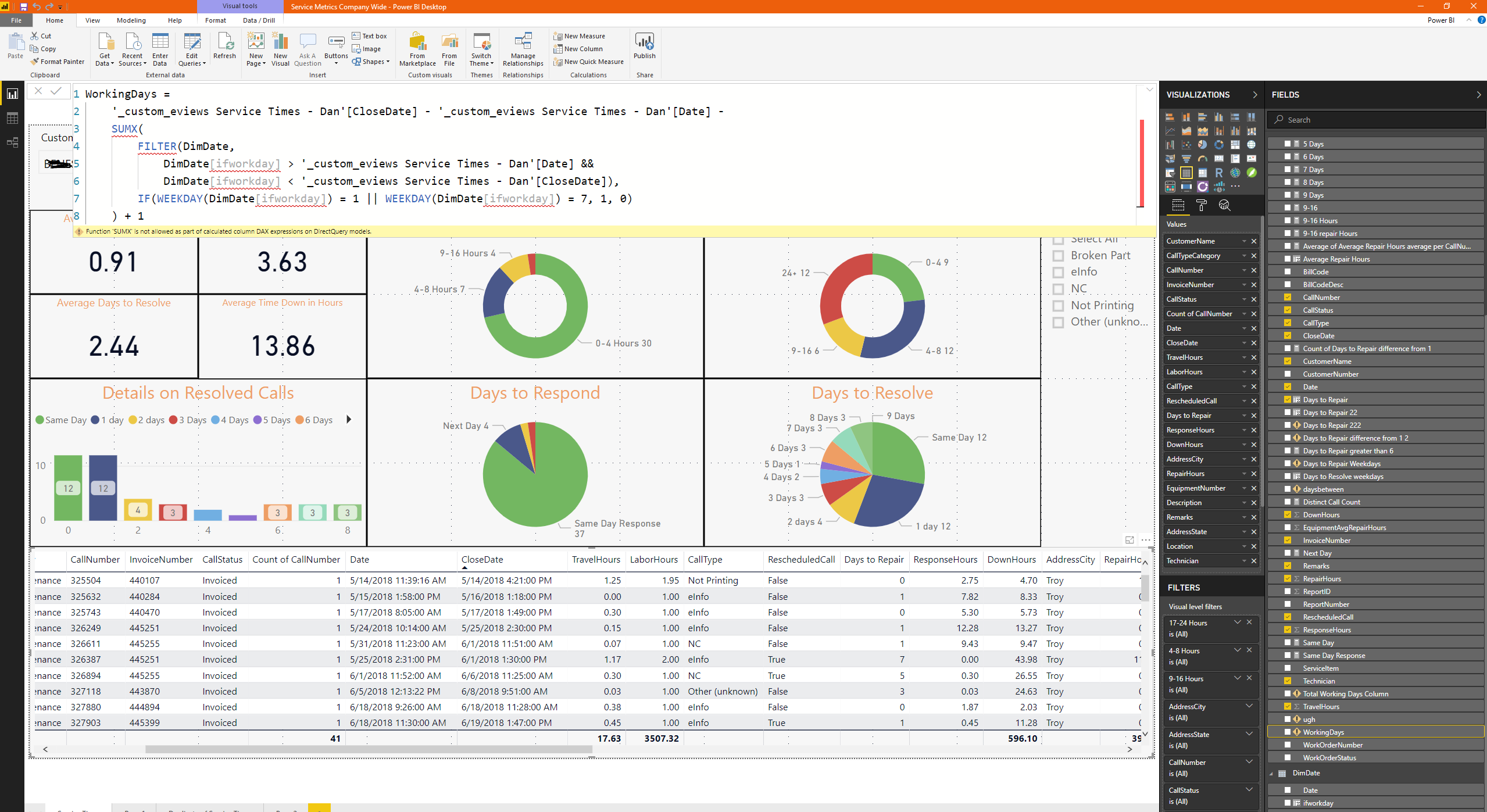Image resolution: width=1487 pixels, height=812 pixels.
Task: Open the CustomerName value field dropdown arrow
Action: point(1244,241)
